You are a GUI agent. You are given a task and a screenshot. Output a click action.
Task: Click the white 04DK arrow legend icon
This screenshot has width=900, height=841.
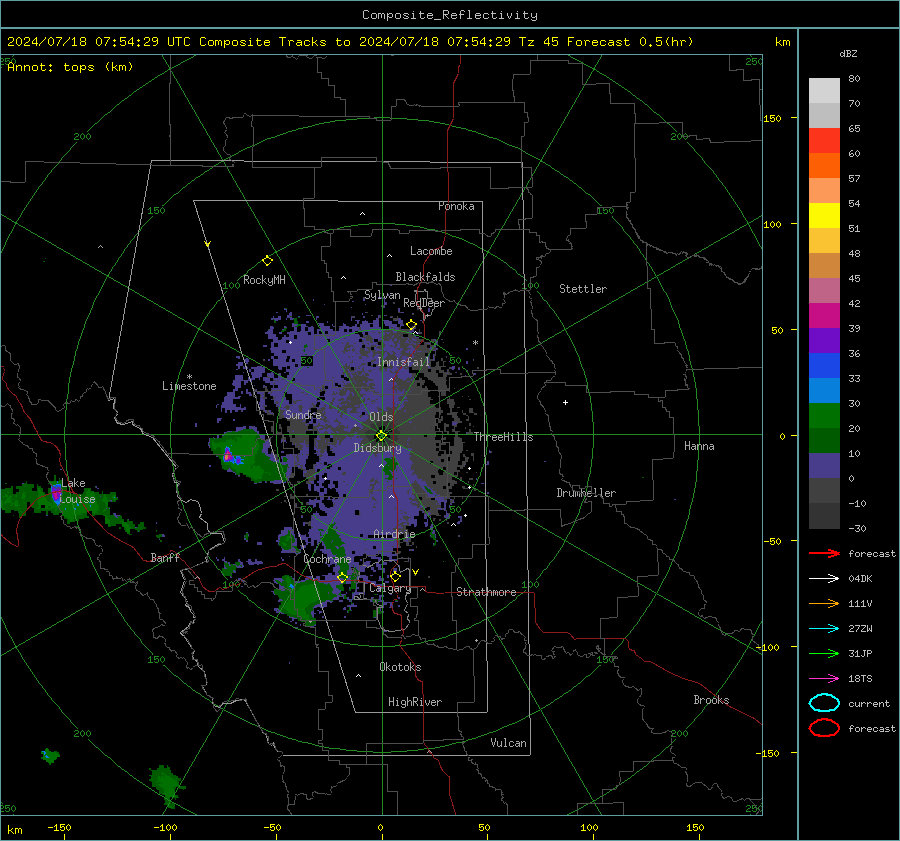click(824, 578)
